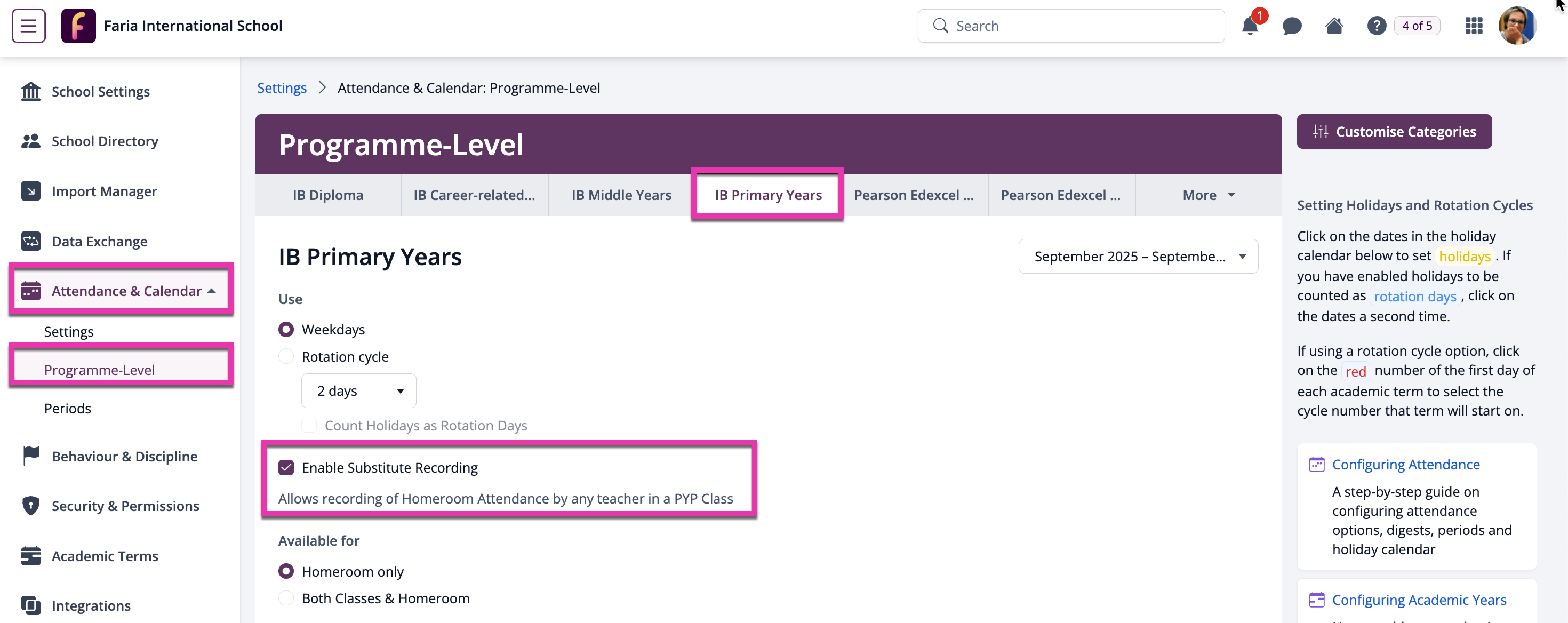The height and width of the screenshot is (623, 1568).
Task: Select Both Classes & Homeroom option
Action: click(x=286, y=598)
